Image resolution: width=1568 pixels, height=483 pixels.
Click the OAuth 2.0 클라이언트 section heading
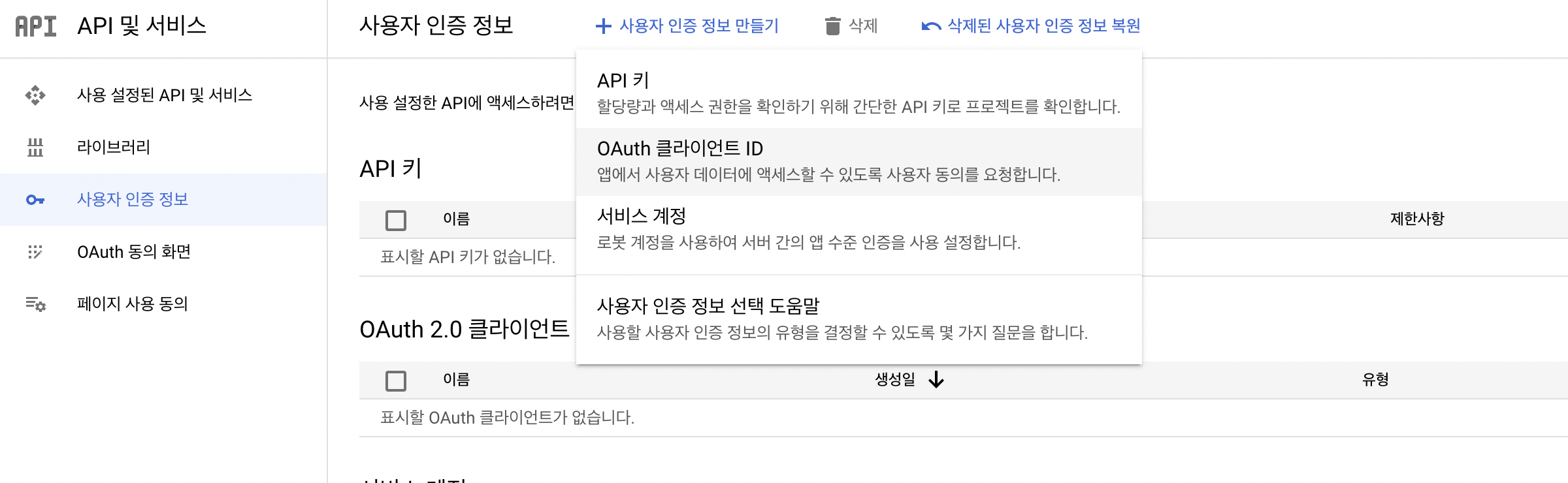(465, 330)
